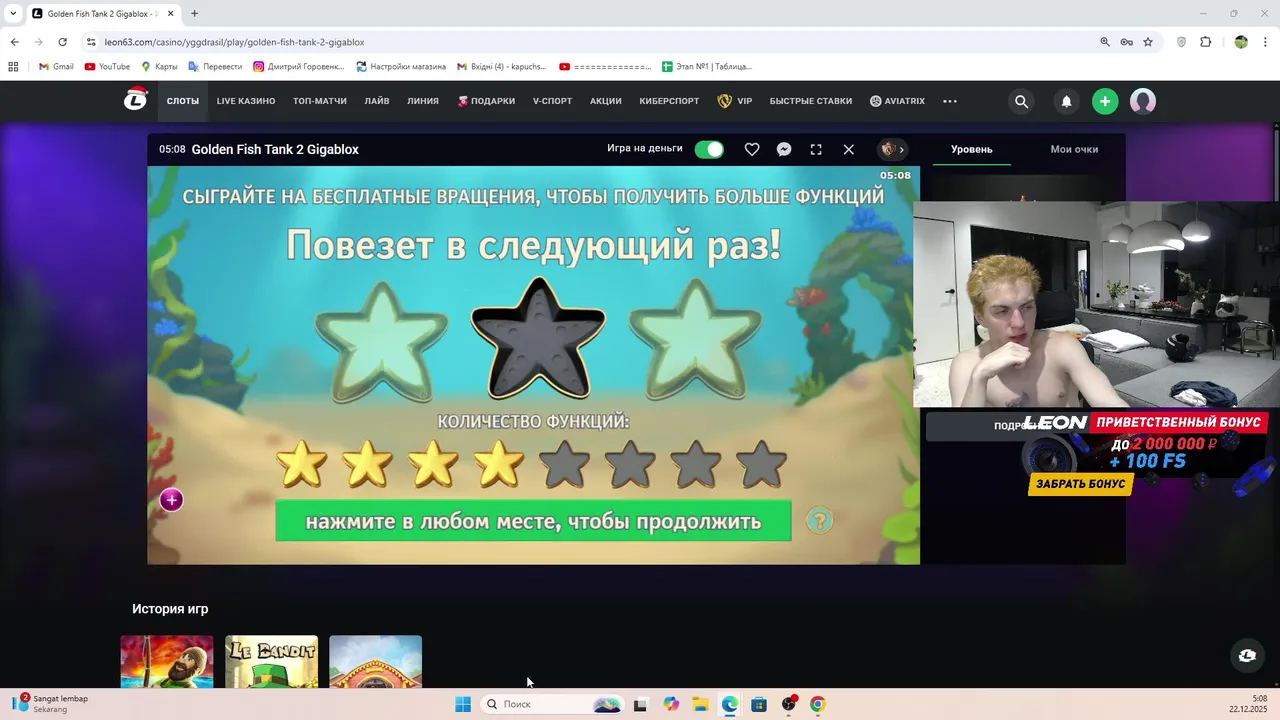Open БЫСТРЫЕ СТАВКИ
1280x720 pixels.
[x=811, y=101]
